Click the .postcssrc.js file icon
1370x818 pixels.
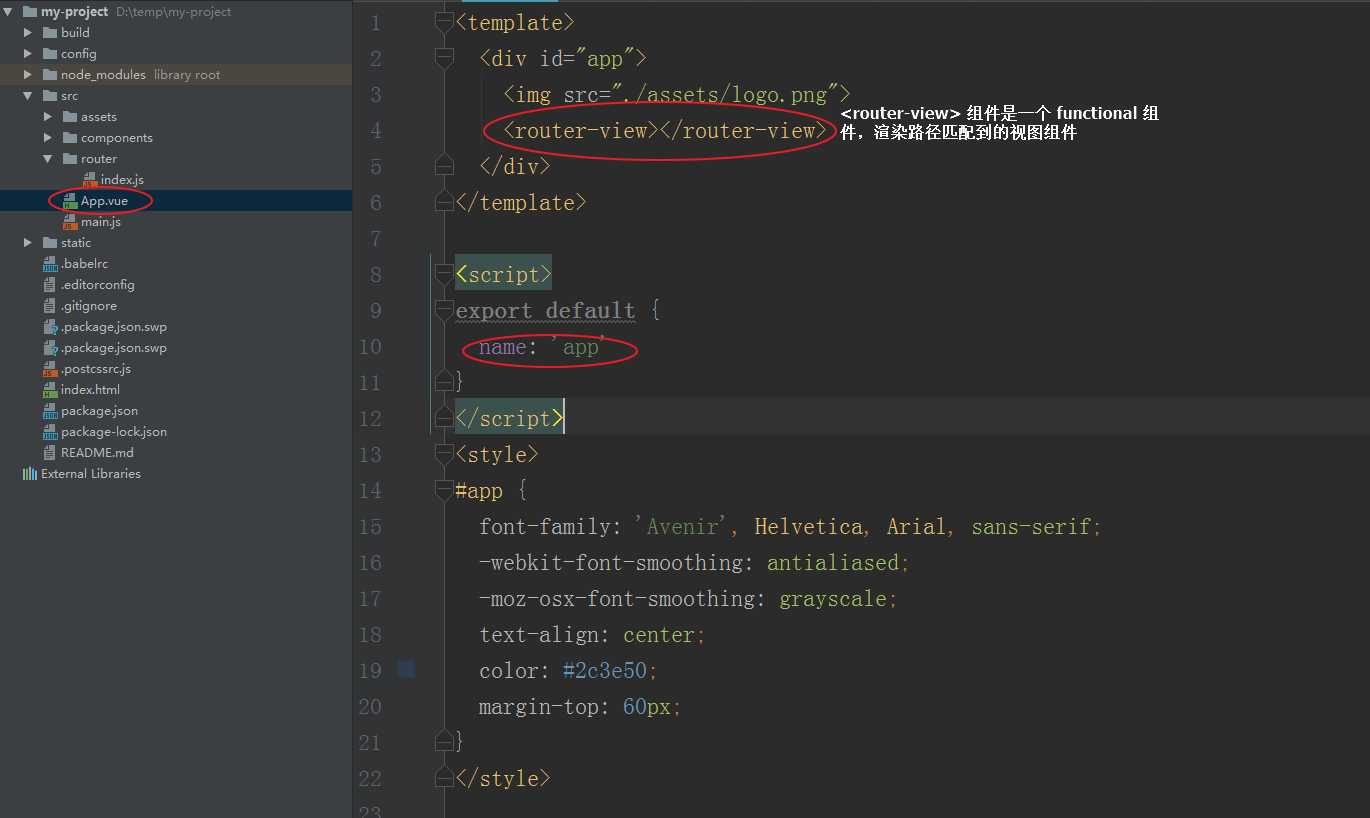50,369
